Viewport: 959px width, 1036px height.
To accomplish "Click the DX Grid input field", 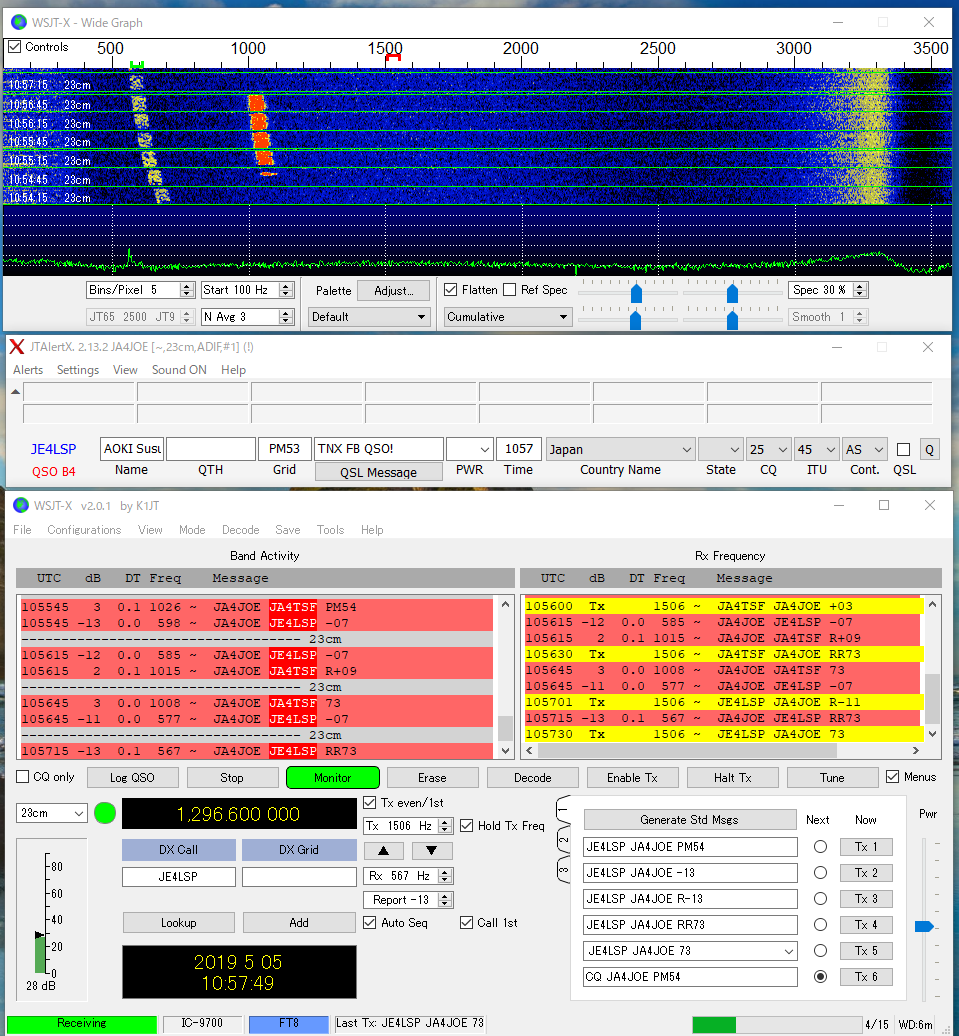I will coord(299,877).
